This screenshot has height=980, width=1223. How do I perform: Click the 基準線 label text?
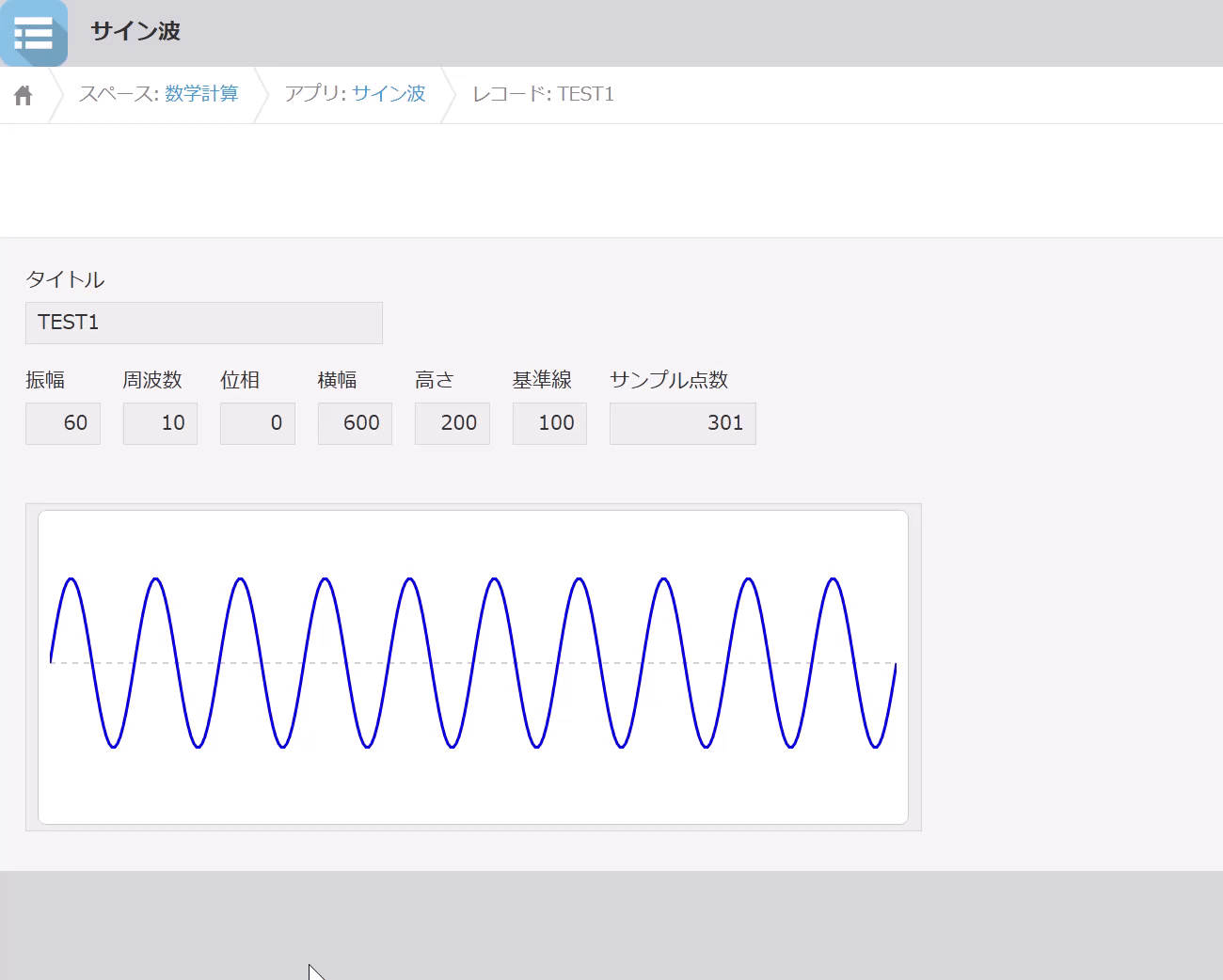[542, 380]
